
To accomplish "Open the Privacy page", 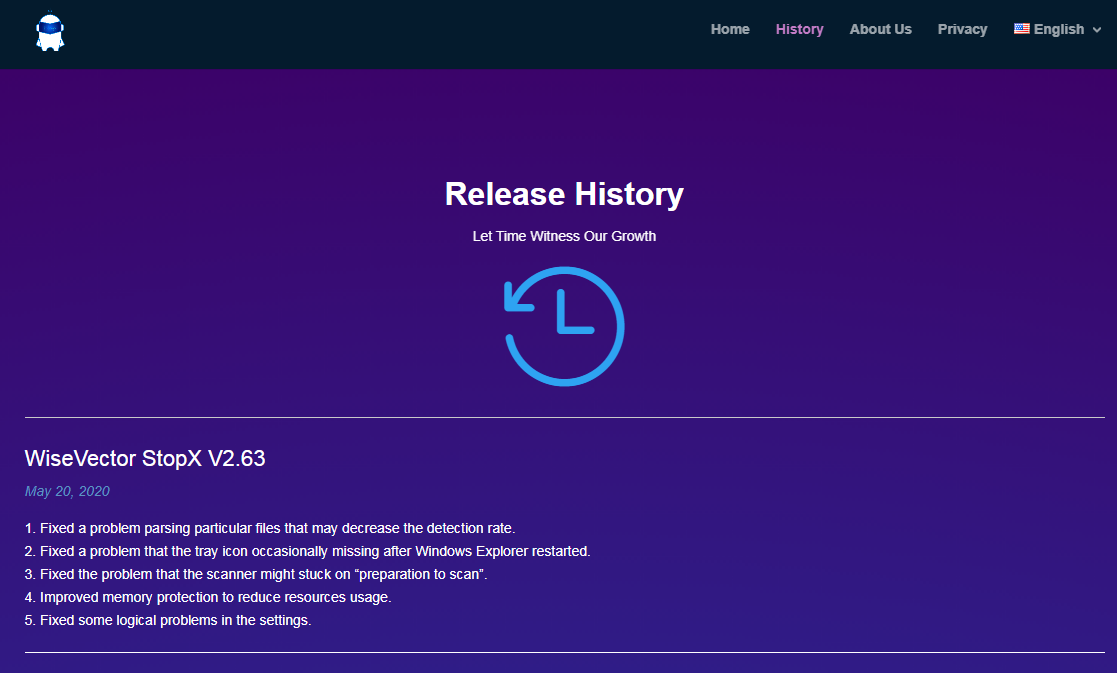I will coord(962,29).
